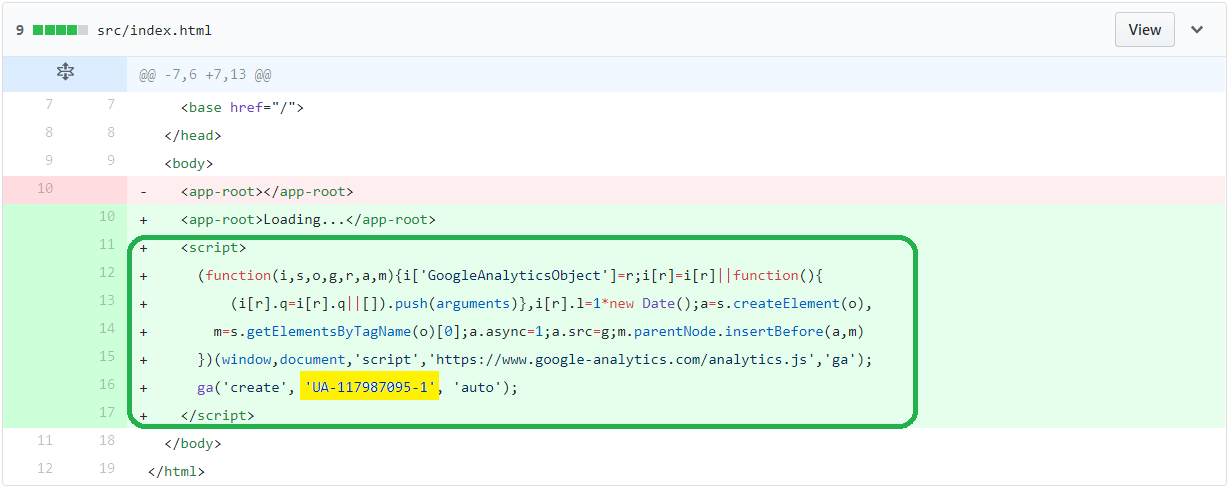Select added line number 13
Screen dimensions: 1228x489
click(x=107, y=300)
